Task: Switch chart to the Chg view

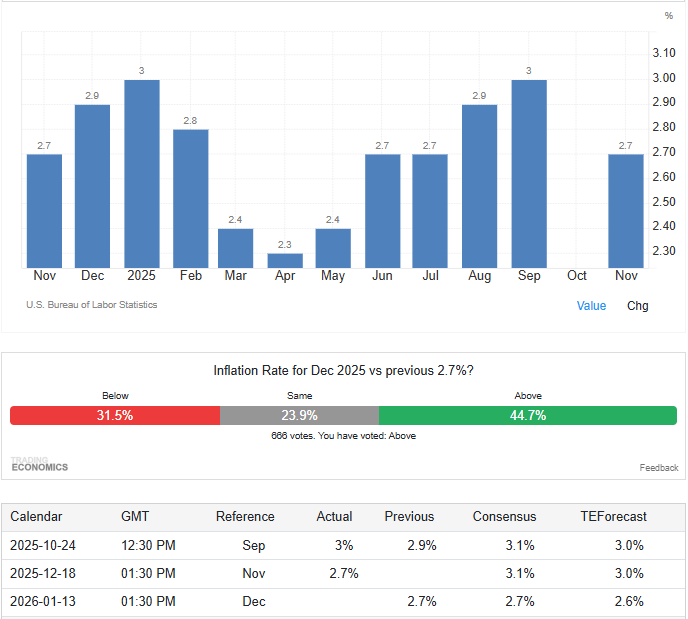Action: [x=637, y=306]
